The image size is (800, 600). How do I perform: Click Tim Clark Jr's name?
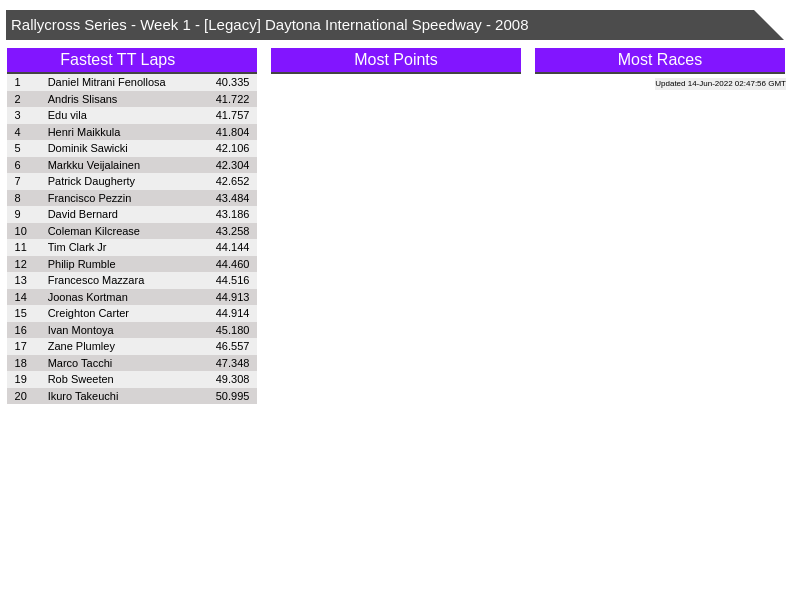[76, 247]
